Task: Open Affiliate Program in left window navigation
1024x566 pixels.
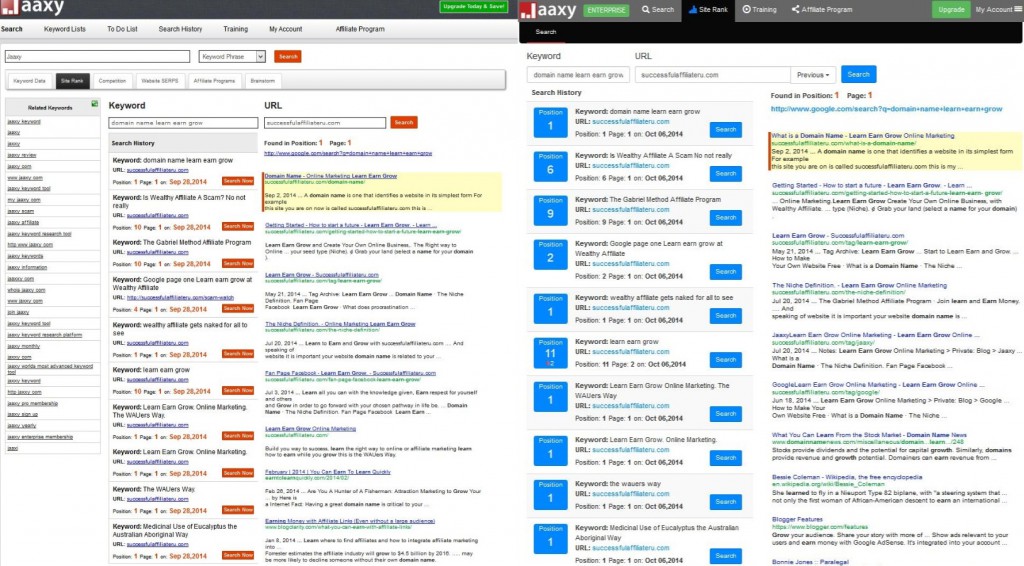Action: pos(360,29)
